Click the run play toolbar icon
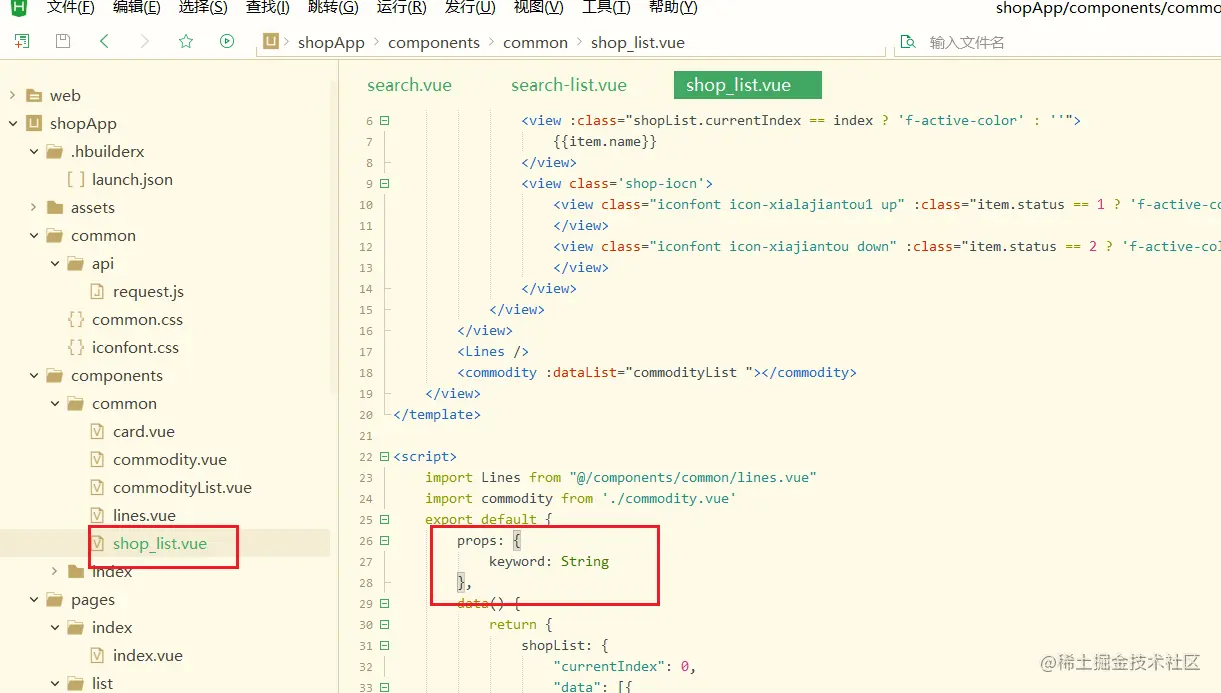The height and width of the screenshot is (693, 1221). [227, 41]
